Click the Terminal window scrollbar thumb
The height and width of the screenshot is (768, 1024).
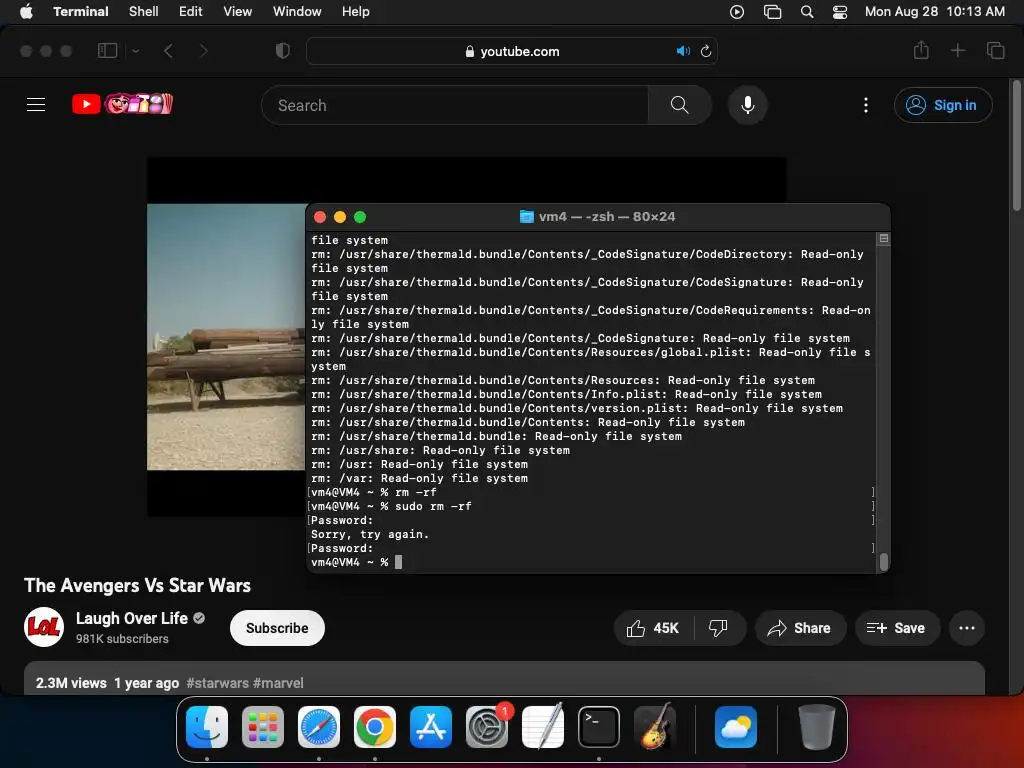tap(884, 562)
